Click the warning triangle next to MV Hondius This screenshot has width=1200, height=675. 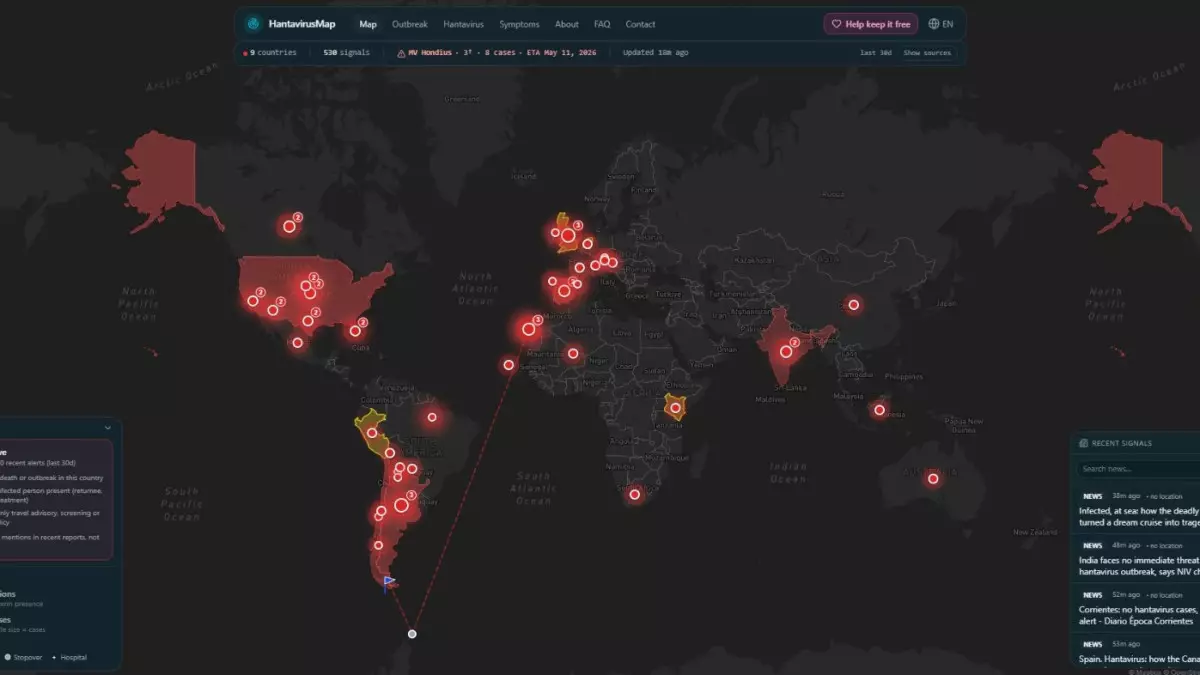click(x=401, y=52)
